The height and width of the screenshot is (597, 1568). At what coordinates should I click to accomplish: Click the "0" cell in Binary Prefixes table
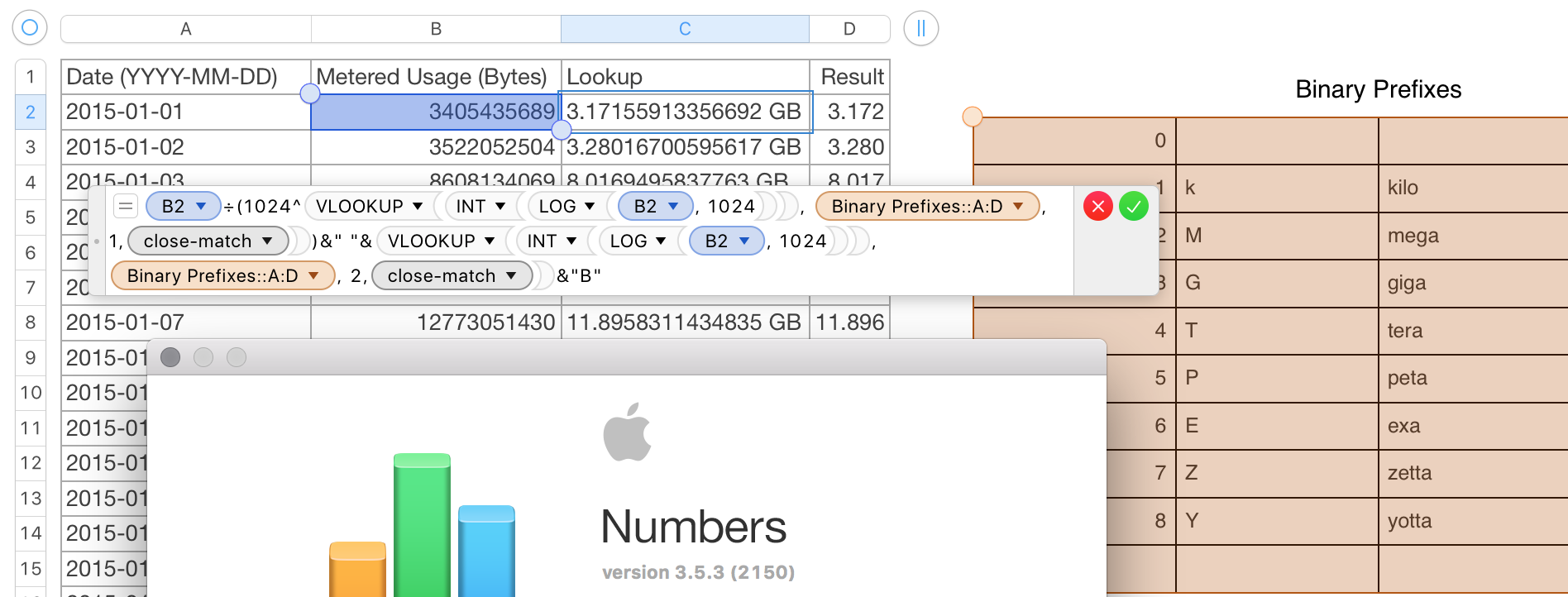(x=1074, y=141)
